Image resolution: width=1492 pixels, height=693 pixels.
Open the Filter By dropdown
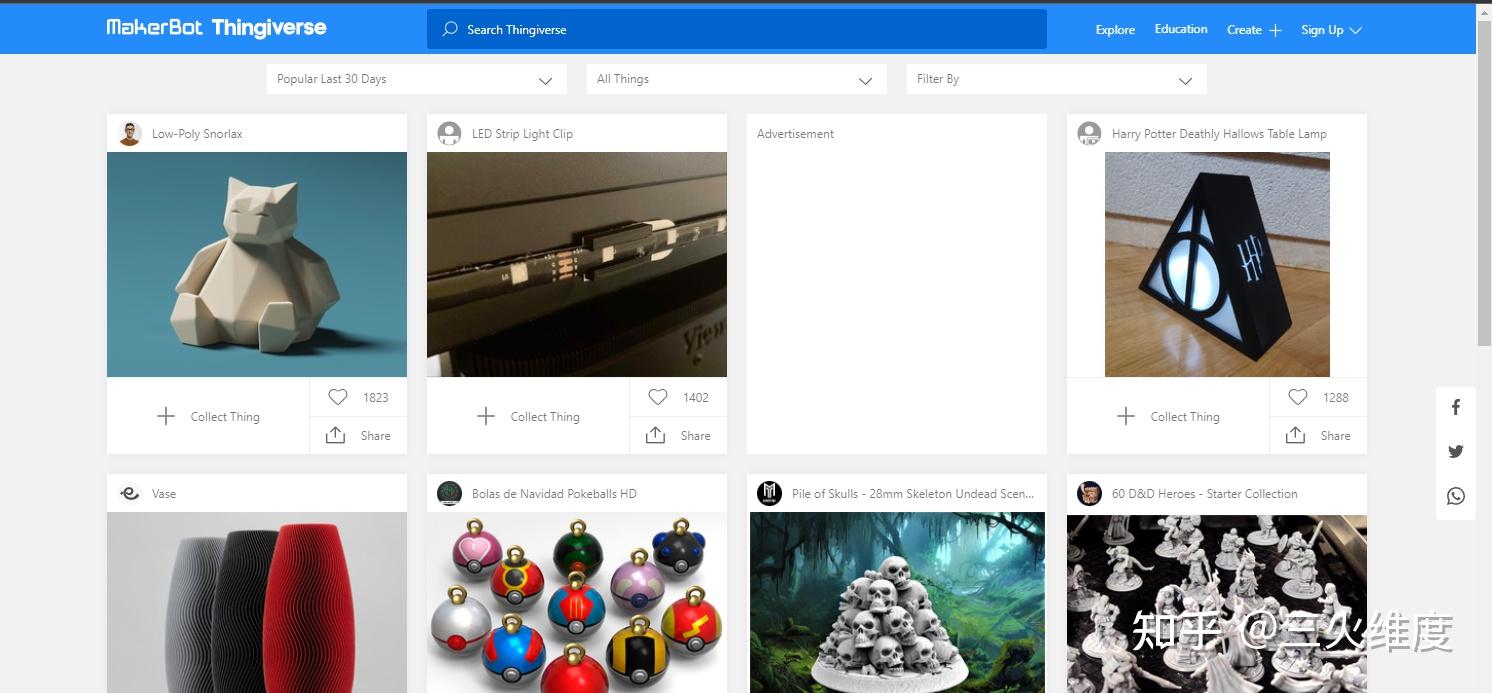[x=1057, y=79]
